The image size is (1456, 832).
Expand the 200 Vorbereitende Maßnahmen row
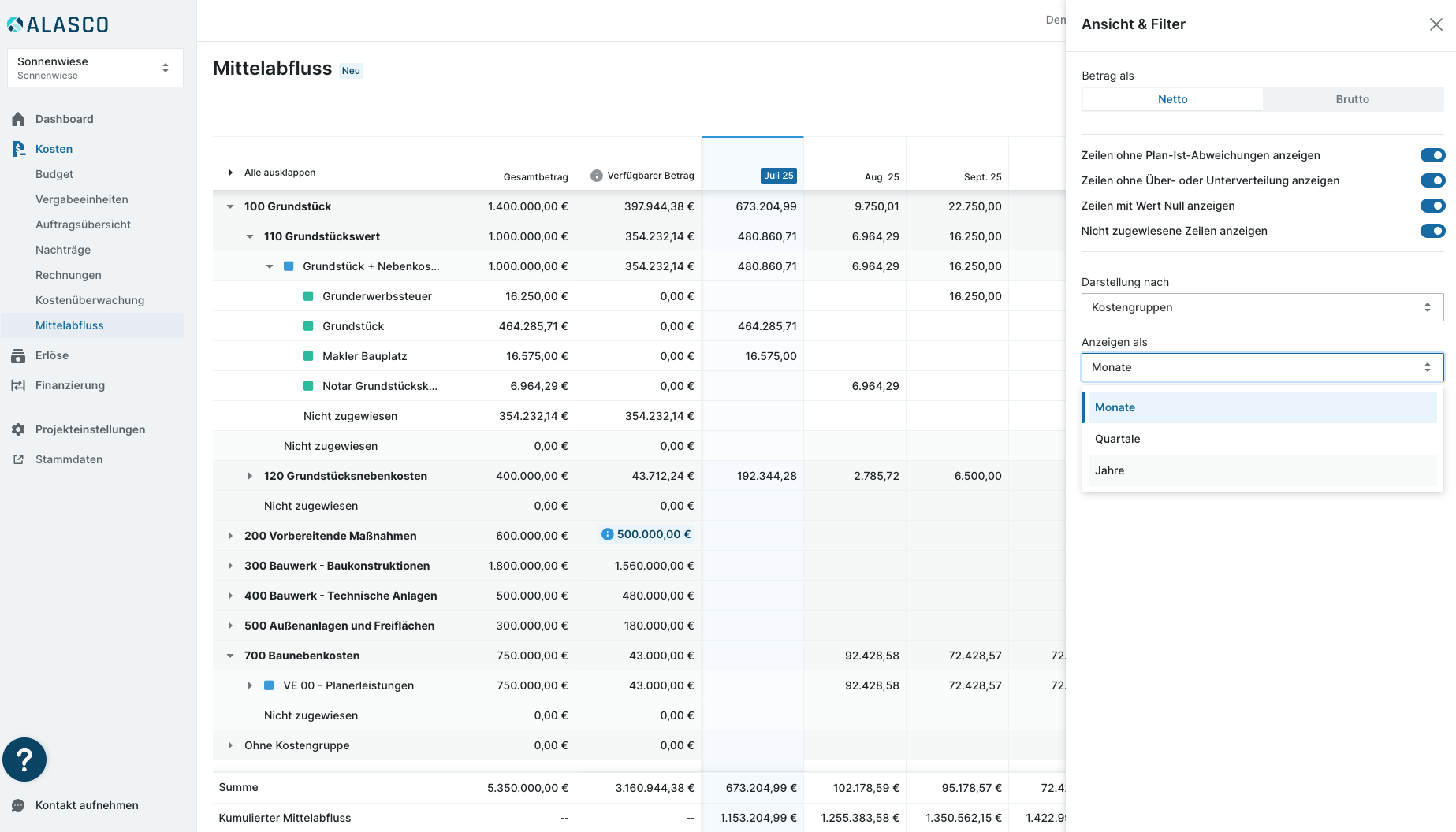pos(230,536)
